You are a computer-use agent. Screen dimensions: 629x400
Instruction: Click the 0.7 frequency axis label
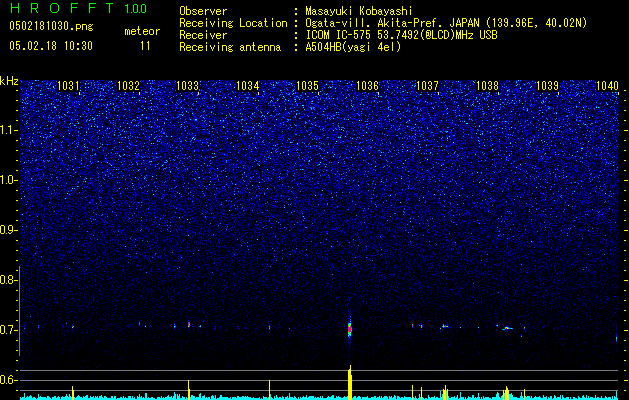[x=8, y=330]
